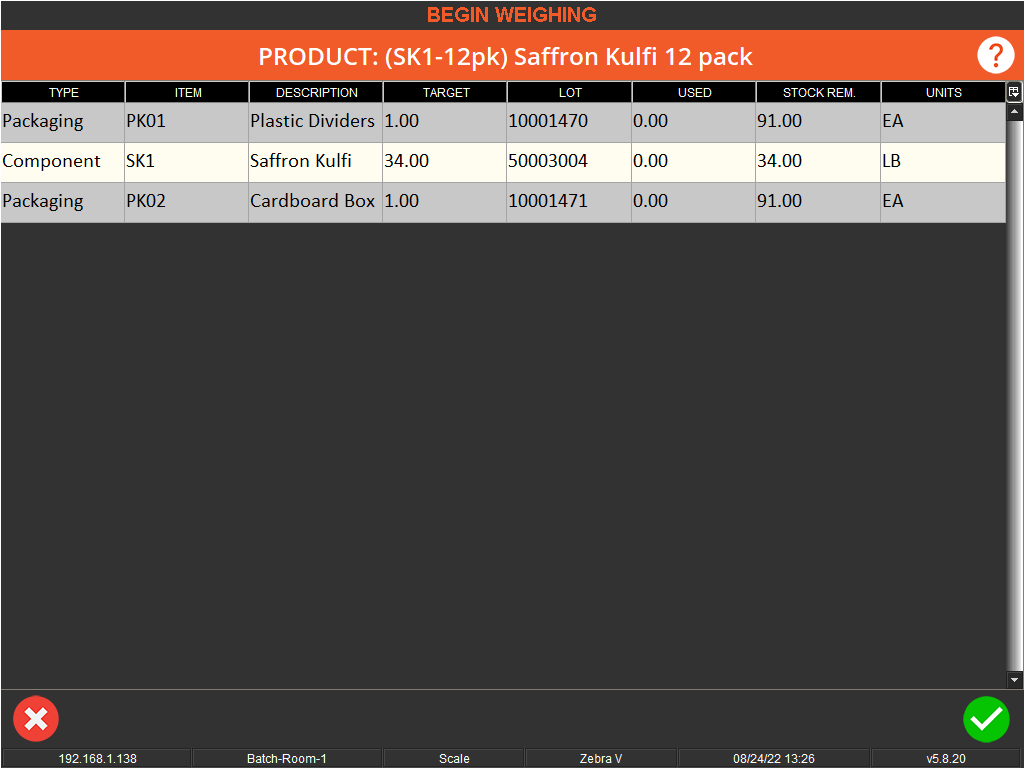Select the Saffron Kulfi description cell
The height and width of the screenshot is (769, 1025).
click(316, 162)
